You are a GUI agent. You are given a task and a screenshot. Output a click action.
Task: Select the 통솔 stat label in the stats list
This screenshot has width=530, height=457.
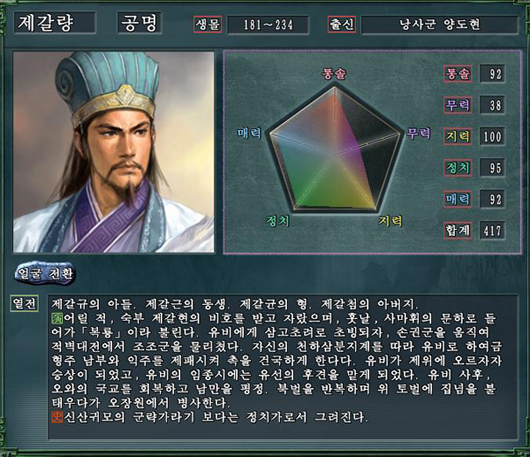458,74
